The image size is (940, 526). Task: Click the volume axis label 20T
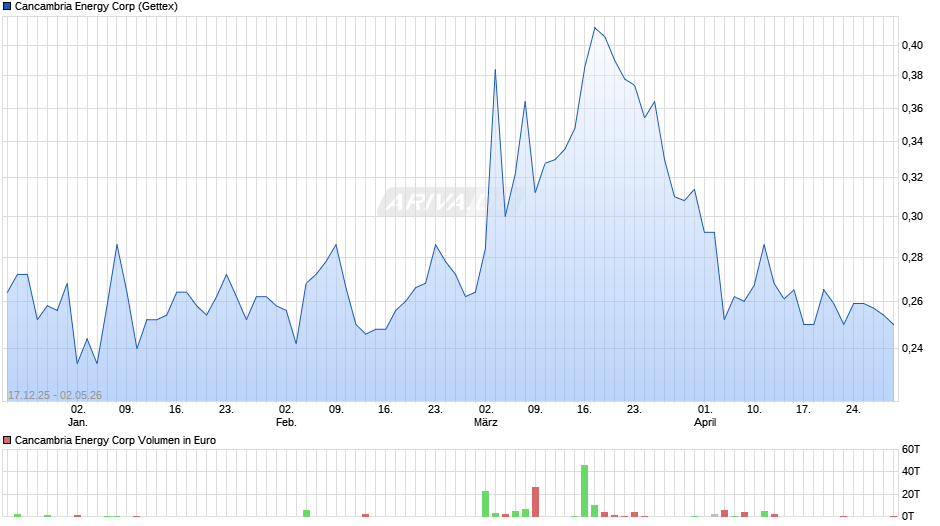click(911, 494)
